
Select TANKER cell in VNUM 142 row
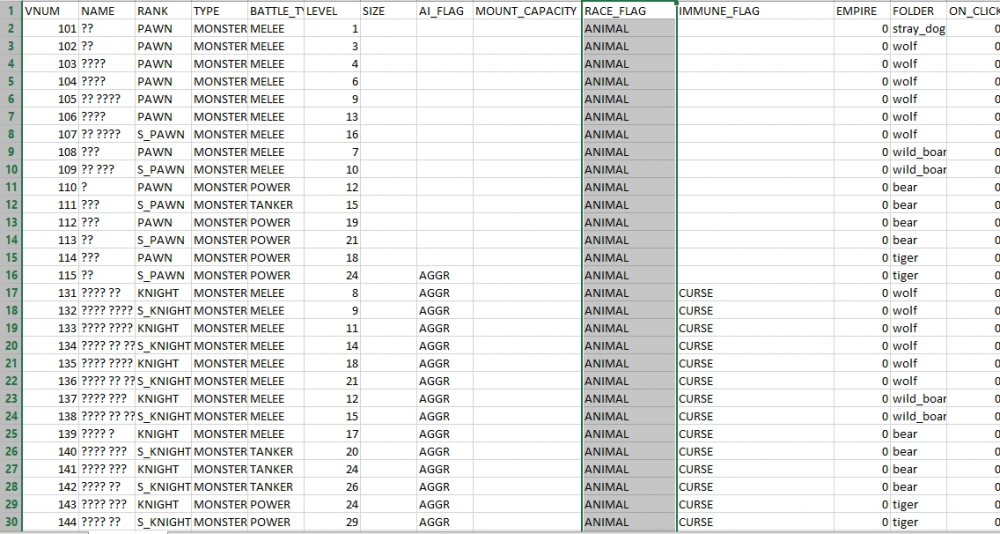276,487
